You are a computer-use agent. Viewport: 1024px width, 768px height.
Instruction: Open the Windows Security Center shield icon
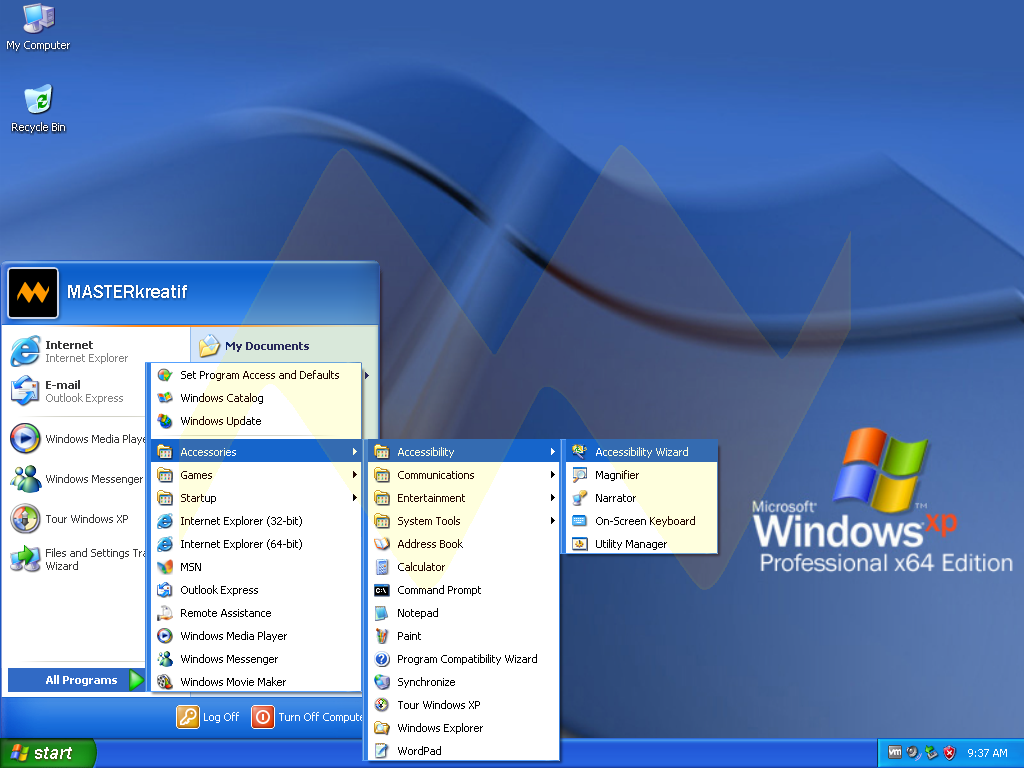949,753
